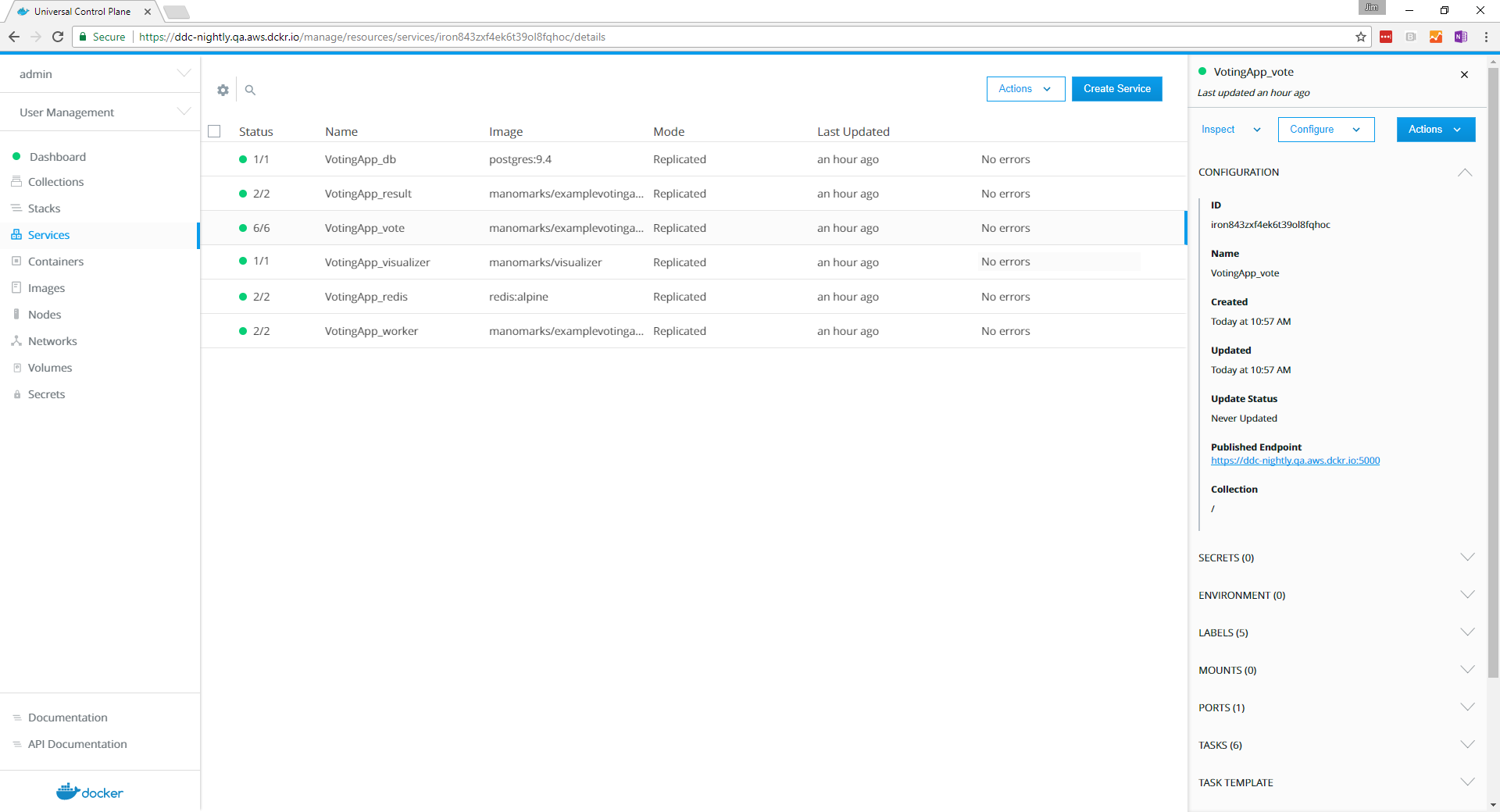The image size is (1500, 812).
Task: Click the browser address bar URL
Action: pos(372,37)
